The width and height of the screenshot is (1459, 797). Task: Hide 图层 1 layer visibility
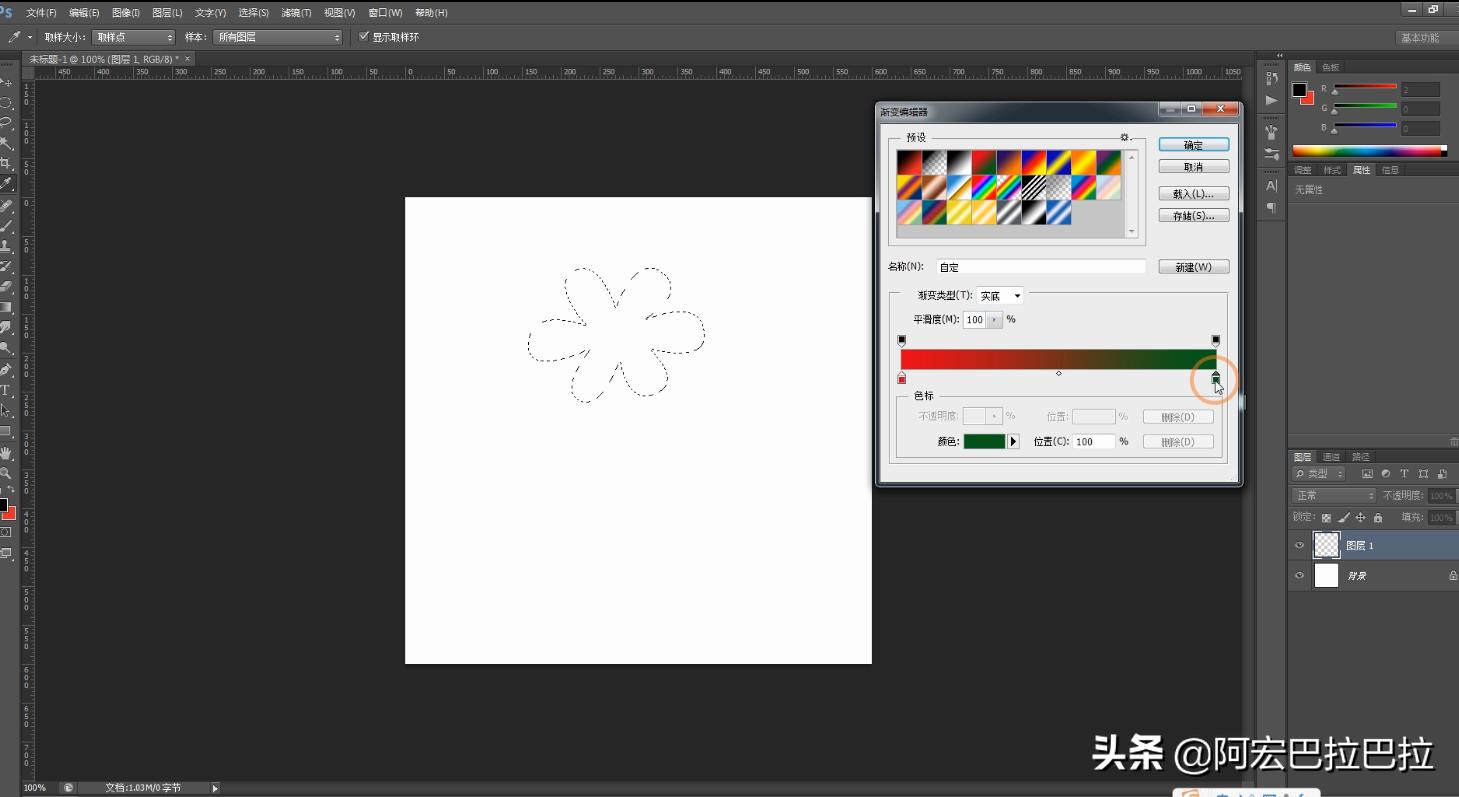pos(1299,545)
